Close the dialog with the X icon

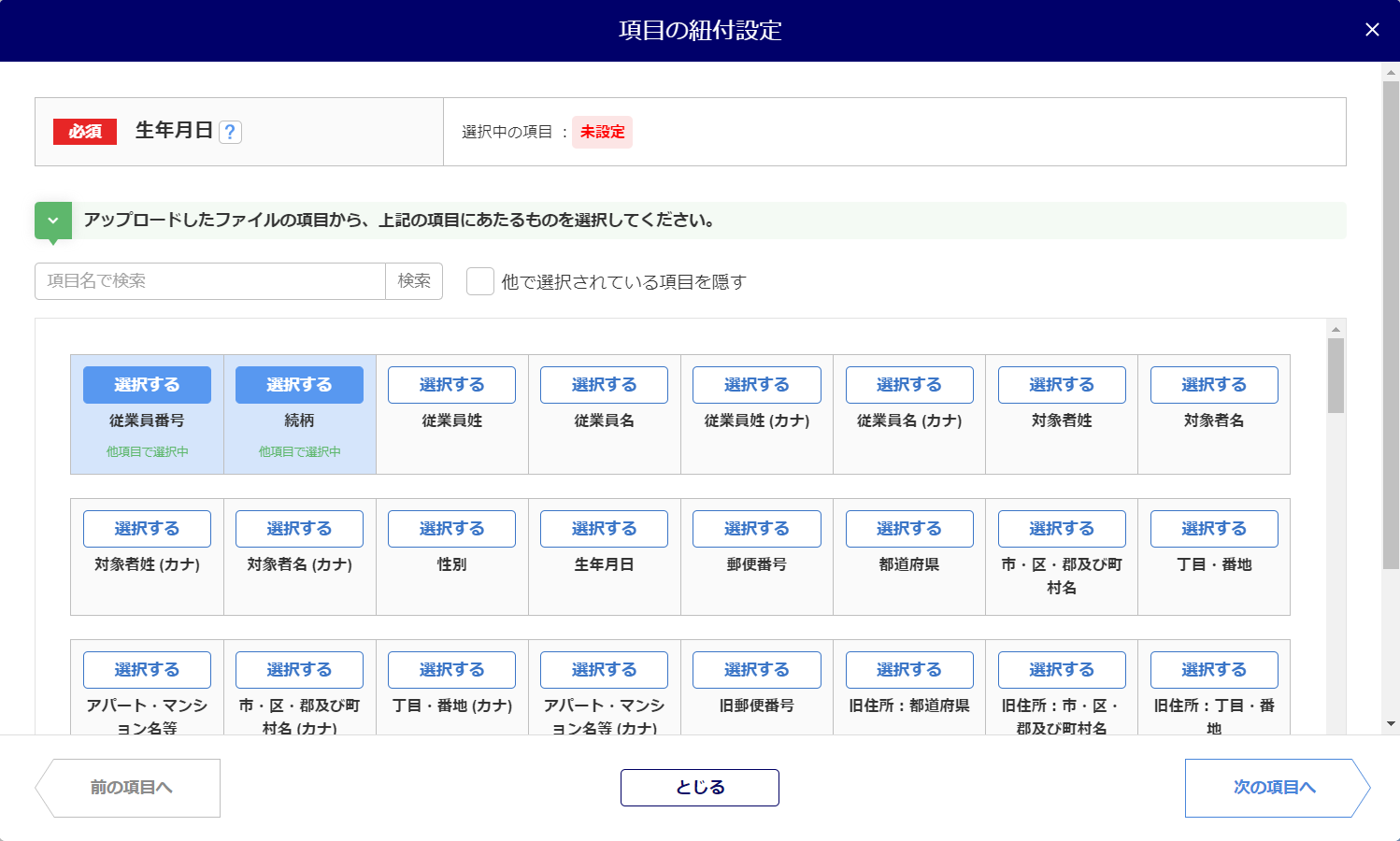click(x=1372, y=30)
